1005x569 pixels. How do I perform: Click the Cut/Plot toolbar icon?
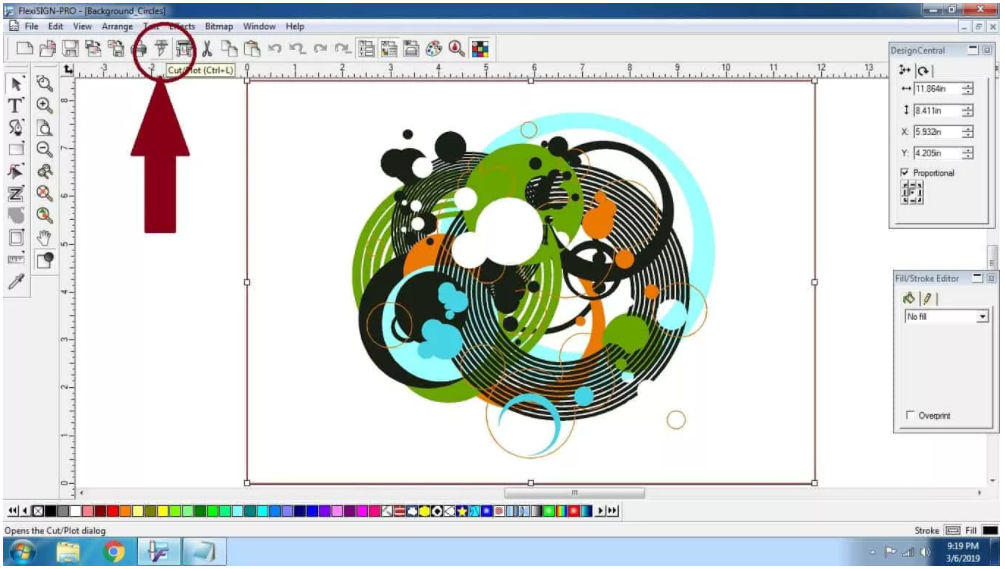[162, 48]
